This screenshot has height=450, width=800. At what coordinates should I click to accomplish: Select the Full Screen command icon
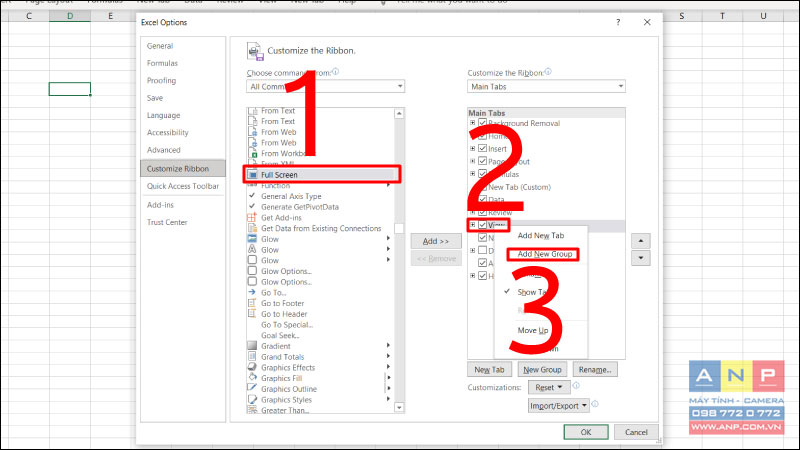(253, 174)
